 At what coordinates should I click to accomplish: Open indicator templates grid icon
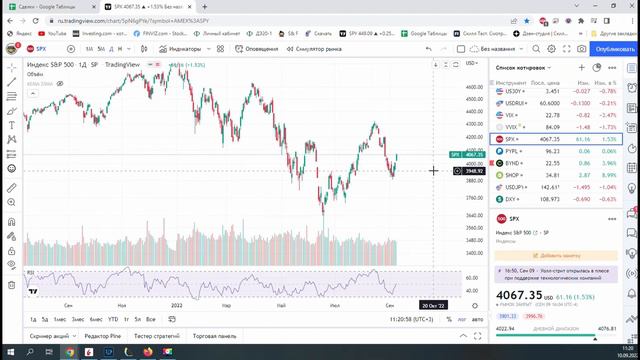click(x=220, y=49)
